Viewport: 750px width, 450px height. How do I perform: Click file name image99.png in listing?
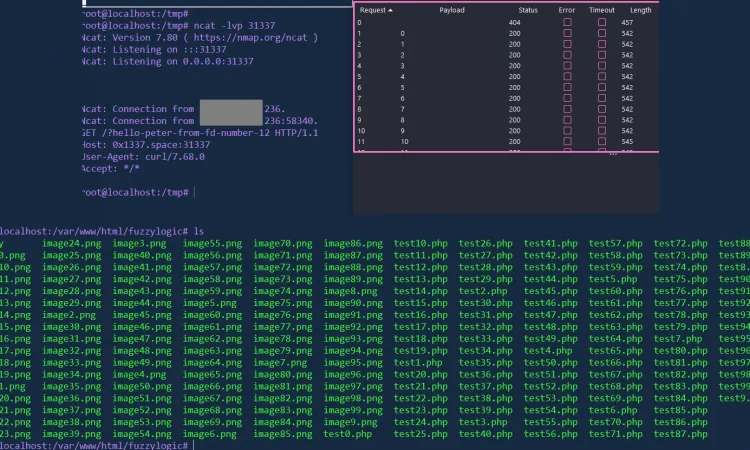click(x=353, y=410)
